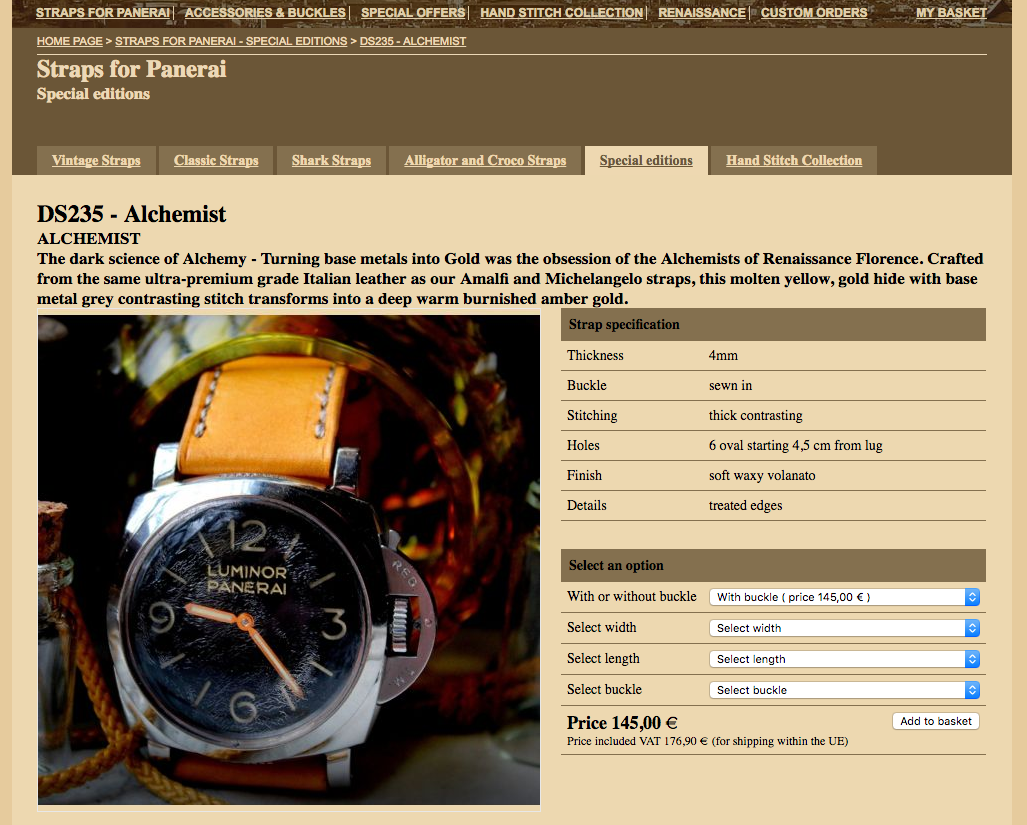1027x825 pixels.
Task: Navigate to the Renaissance page
Action: 702,13
